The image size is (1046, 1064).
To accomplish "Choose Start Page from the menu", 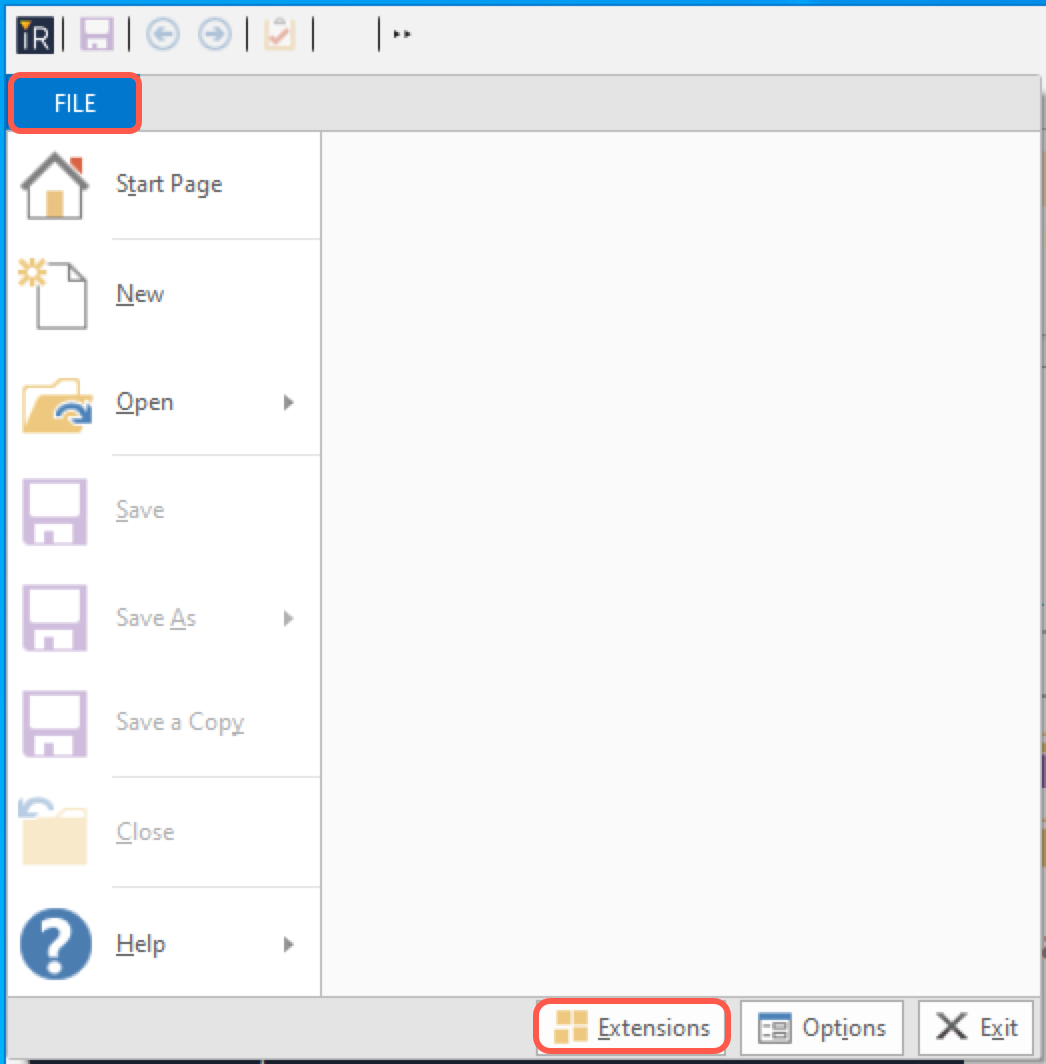I will tap(168, 184).
